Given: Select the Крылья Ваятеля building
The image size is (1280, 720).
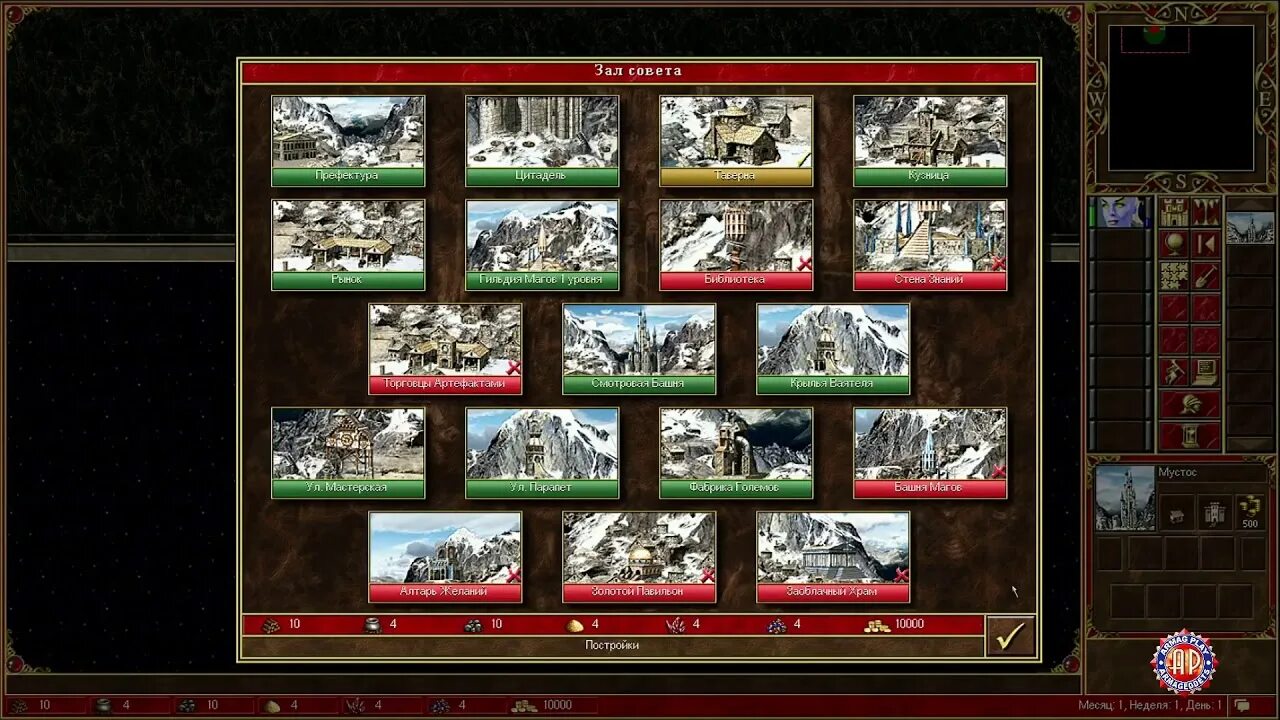Looking at the screenshot, I should pos(833,349).
